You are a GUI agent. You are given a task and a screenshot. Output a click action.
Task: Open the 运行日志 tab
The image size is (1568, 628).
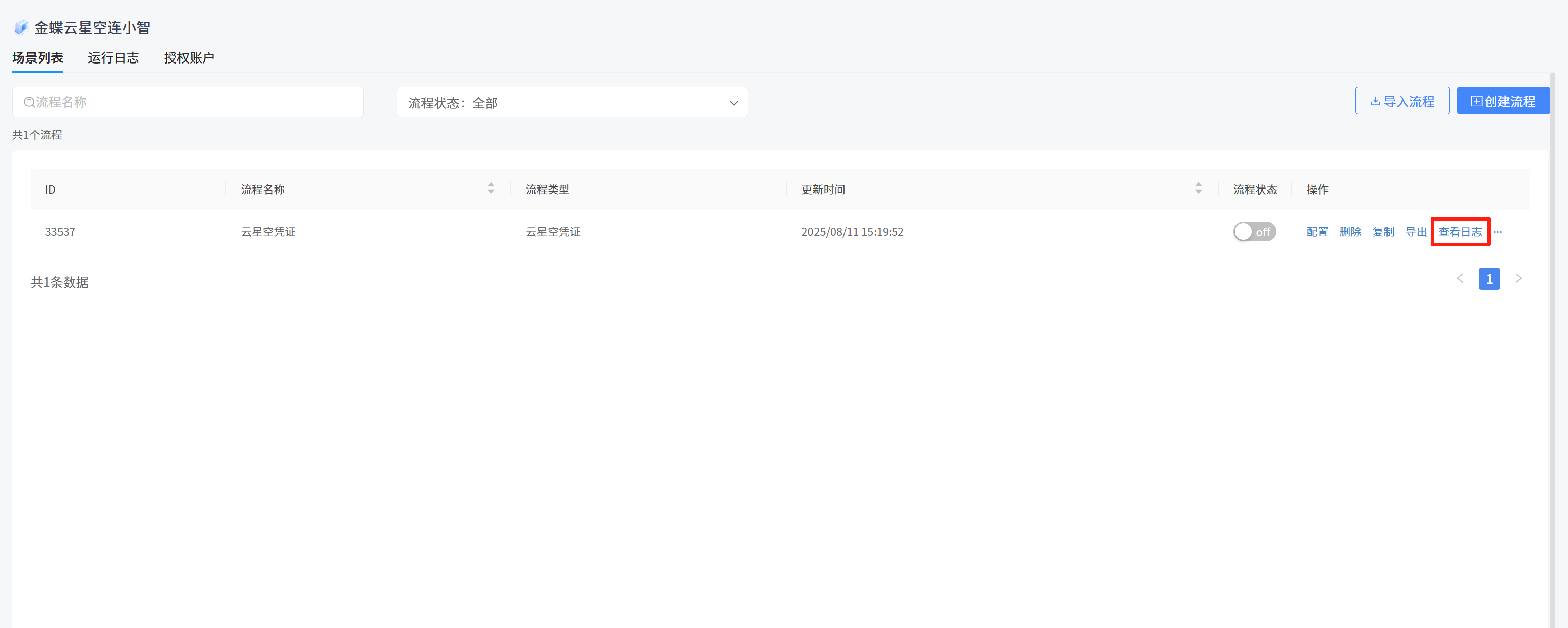[x=113, y=58]
